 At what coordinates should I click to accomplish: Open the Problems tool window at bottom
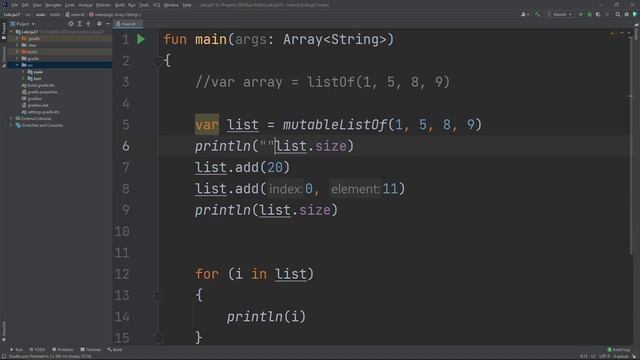(63, 350)
